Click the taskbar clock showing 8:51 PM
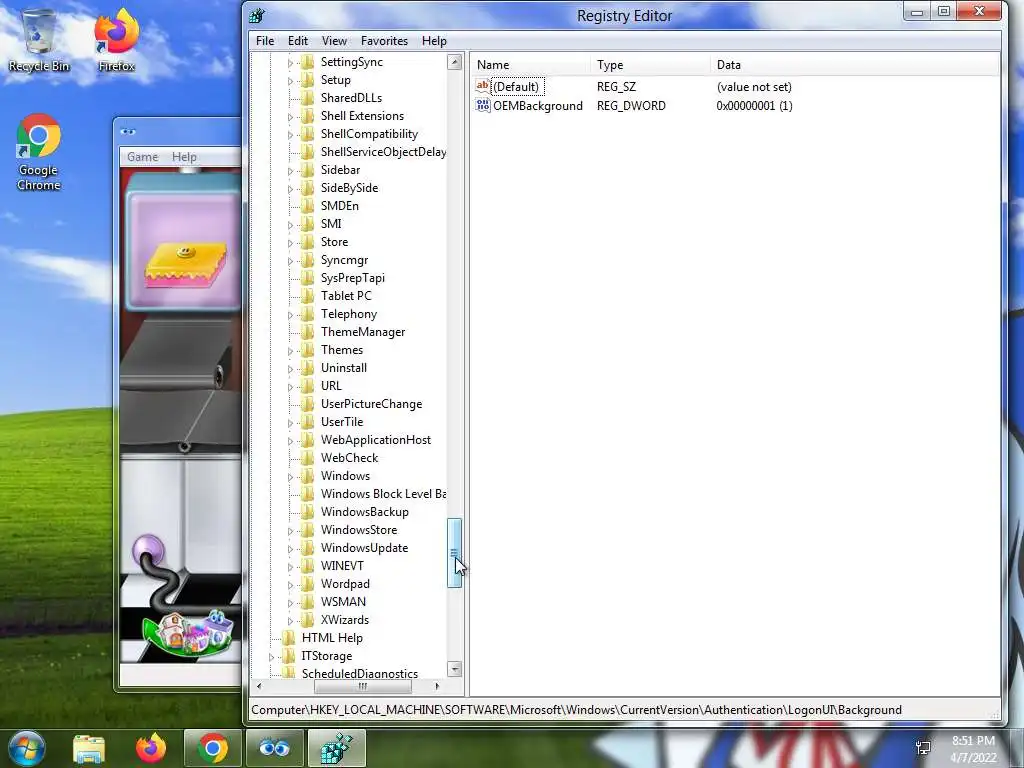The width and height of the screenshot is (1024, 768). (973, 749)
